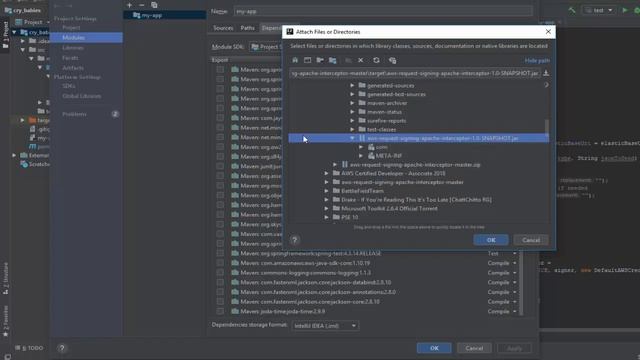640x360 pixels.
Task: Expand the generated-sources folder
Action: coord(352,85)
